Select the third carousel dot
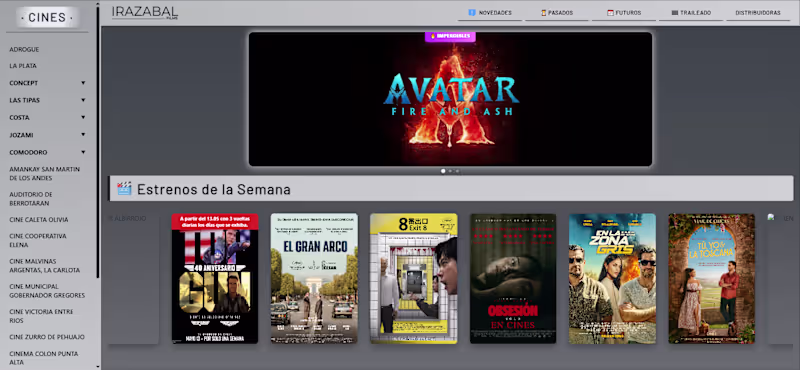 pos(457,171)
